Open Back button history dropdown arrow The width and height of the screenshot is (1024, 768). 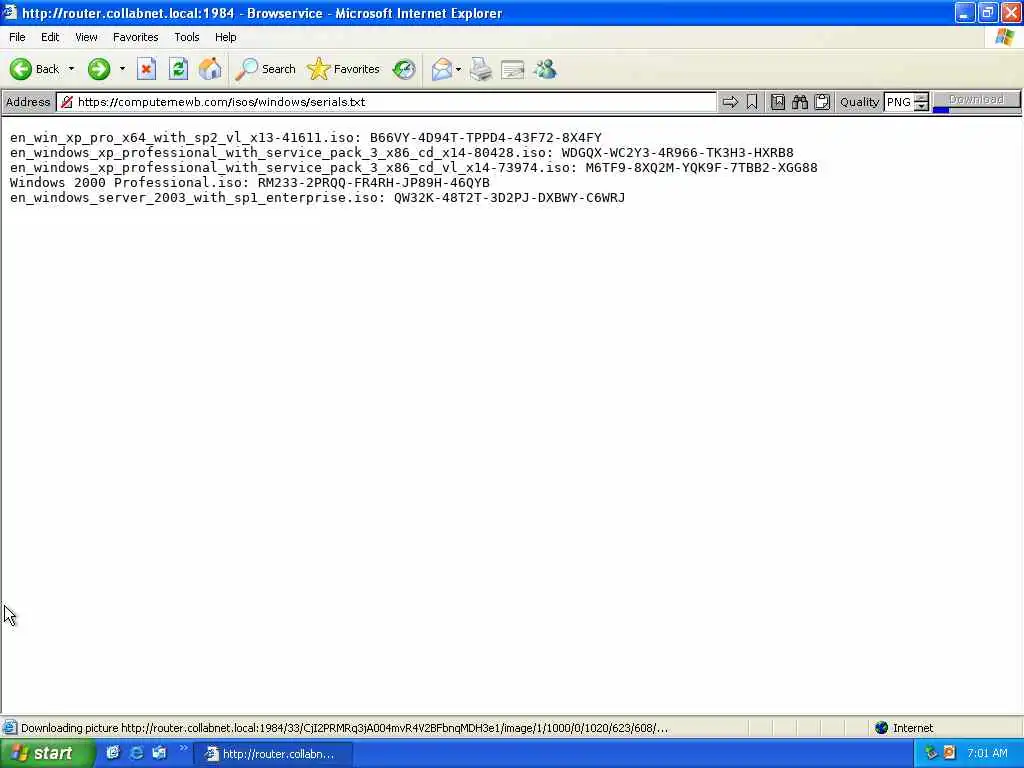pyautogui.click(x=71, y=69)
